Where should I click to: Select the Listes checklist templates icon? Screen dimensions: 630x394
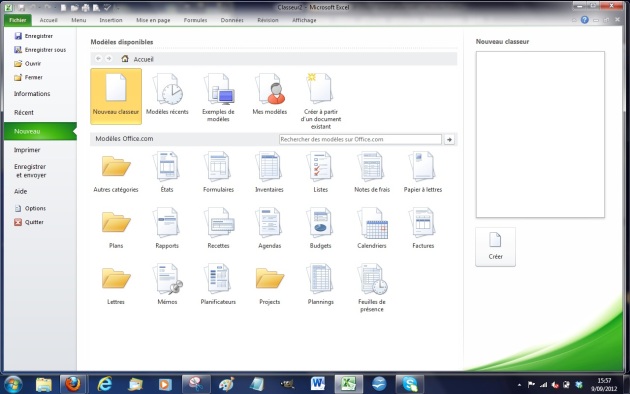(320, 172)
